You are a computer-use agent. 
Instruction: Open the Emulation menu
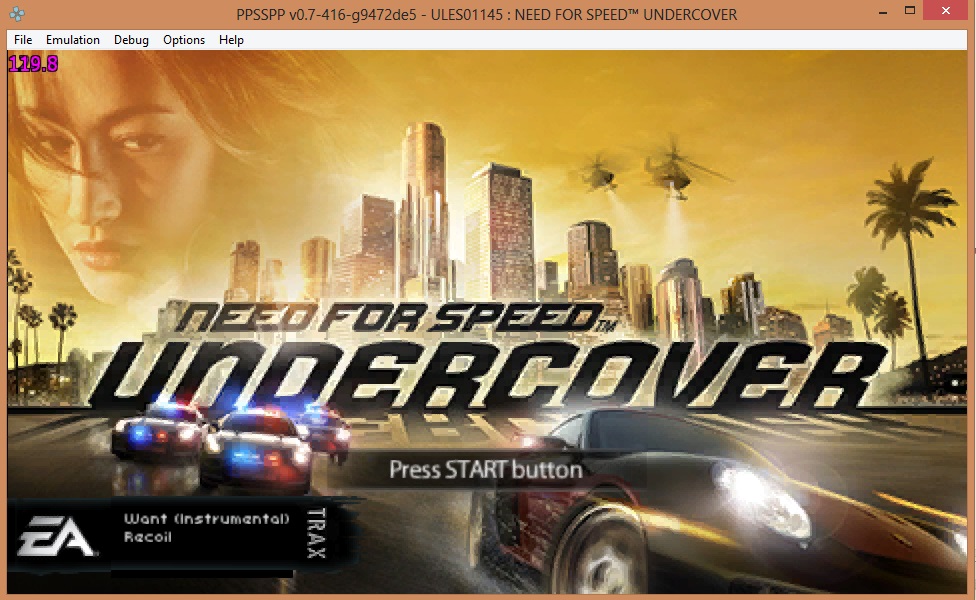(73, 40)
